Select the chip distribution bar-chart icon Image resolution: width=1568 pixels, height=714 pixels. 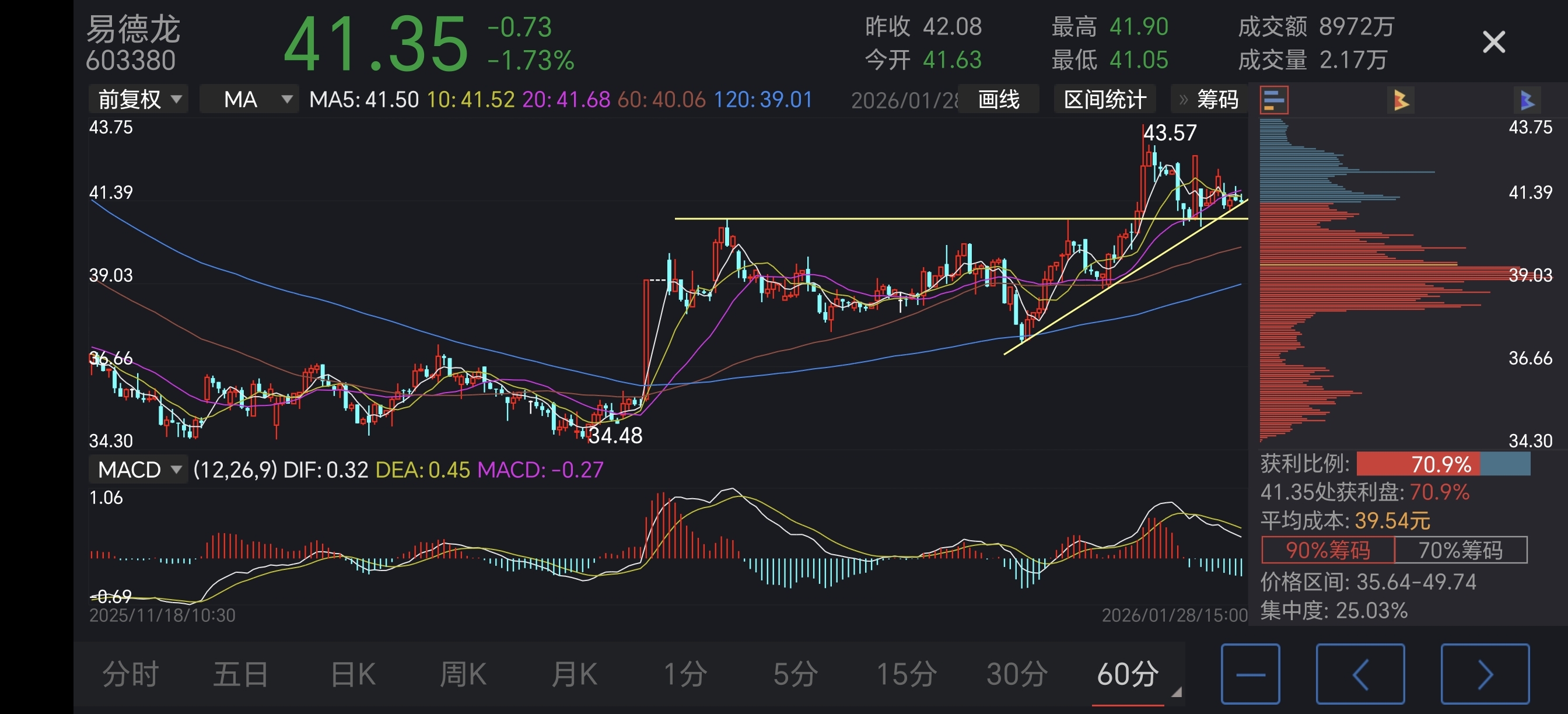pos(1274,100)
